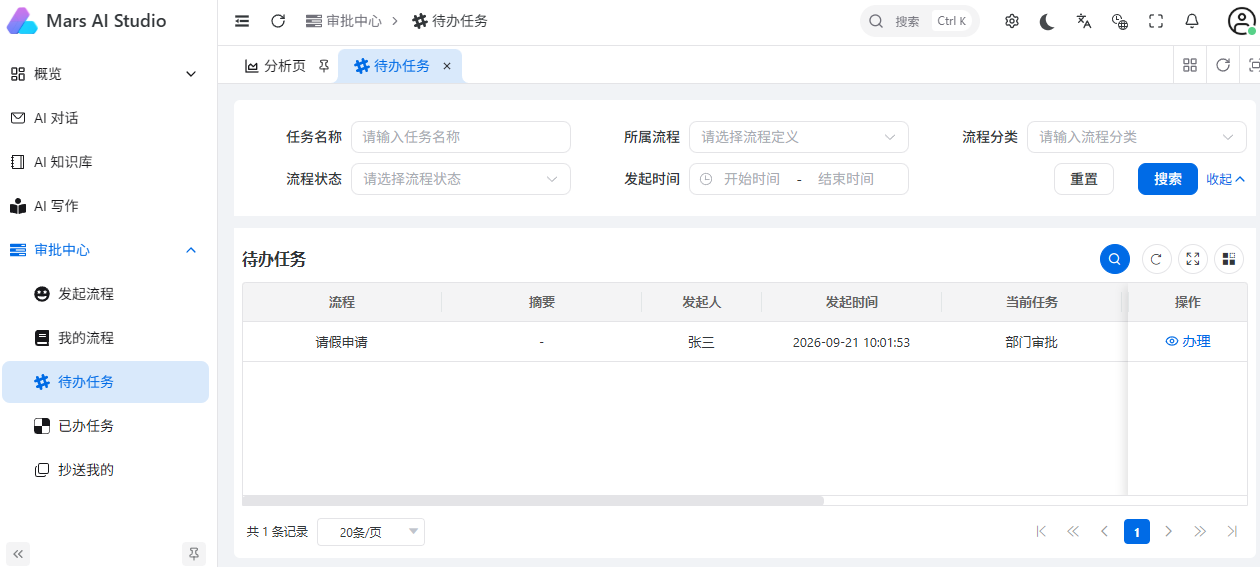Viewport: 1260px width, 567px height.
Task: Click the tab bar refresh icon
Action: pyautogui.click(x=1223, y=65)
